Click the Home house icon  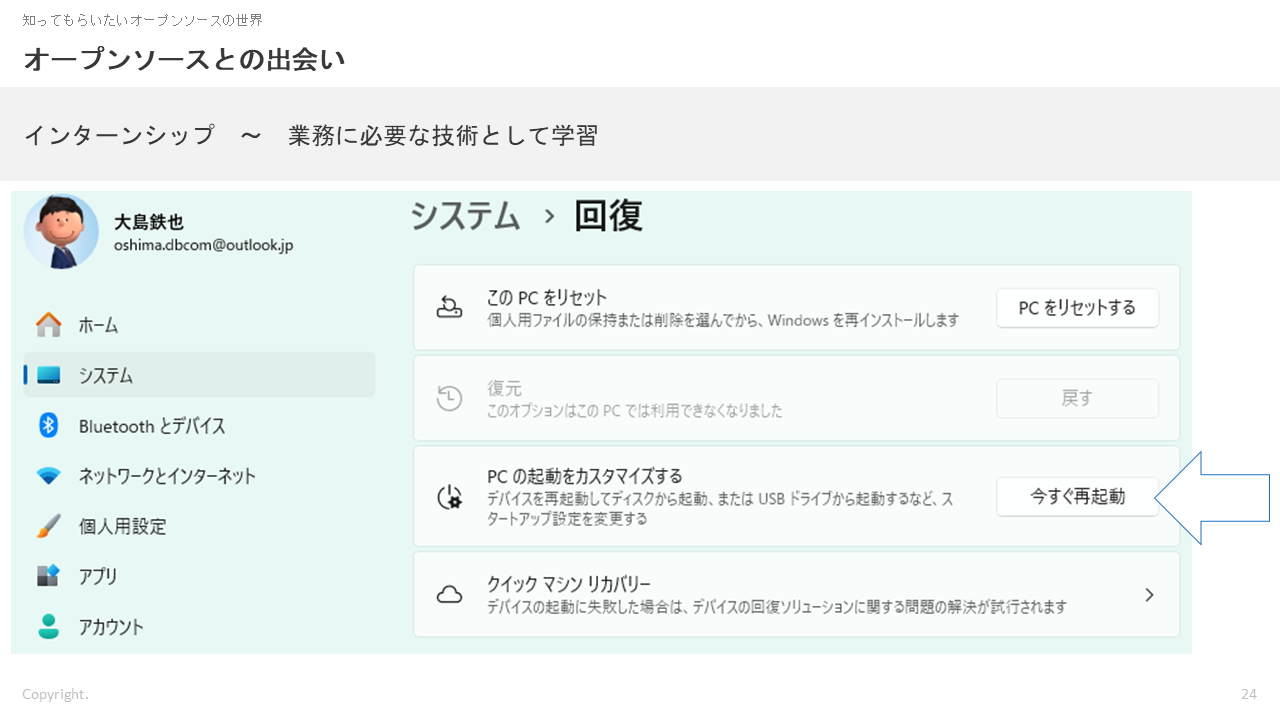48,325
